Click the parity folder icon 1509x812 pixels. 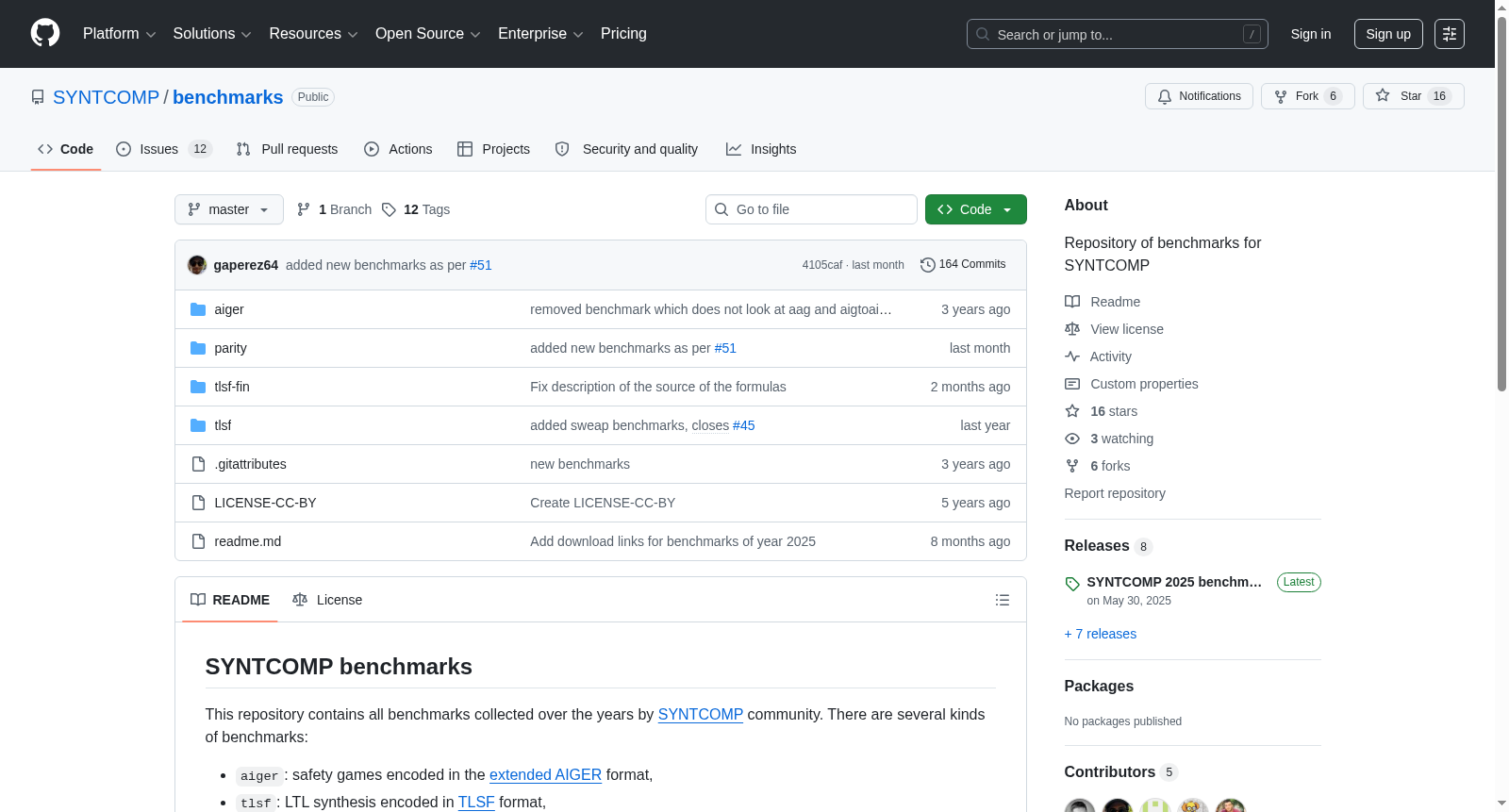pos(198,348)
